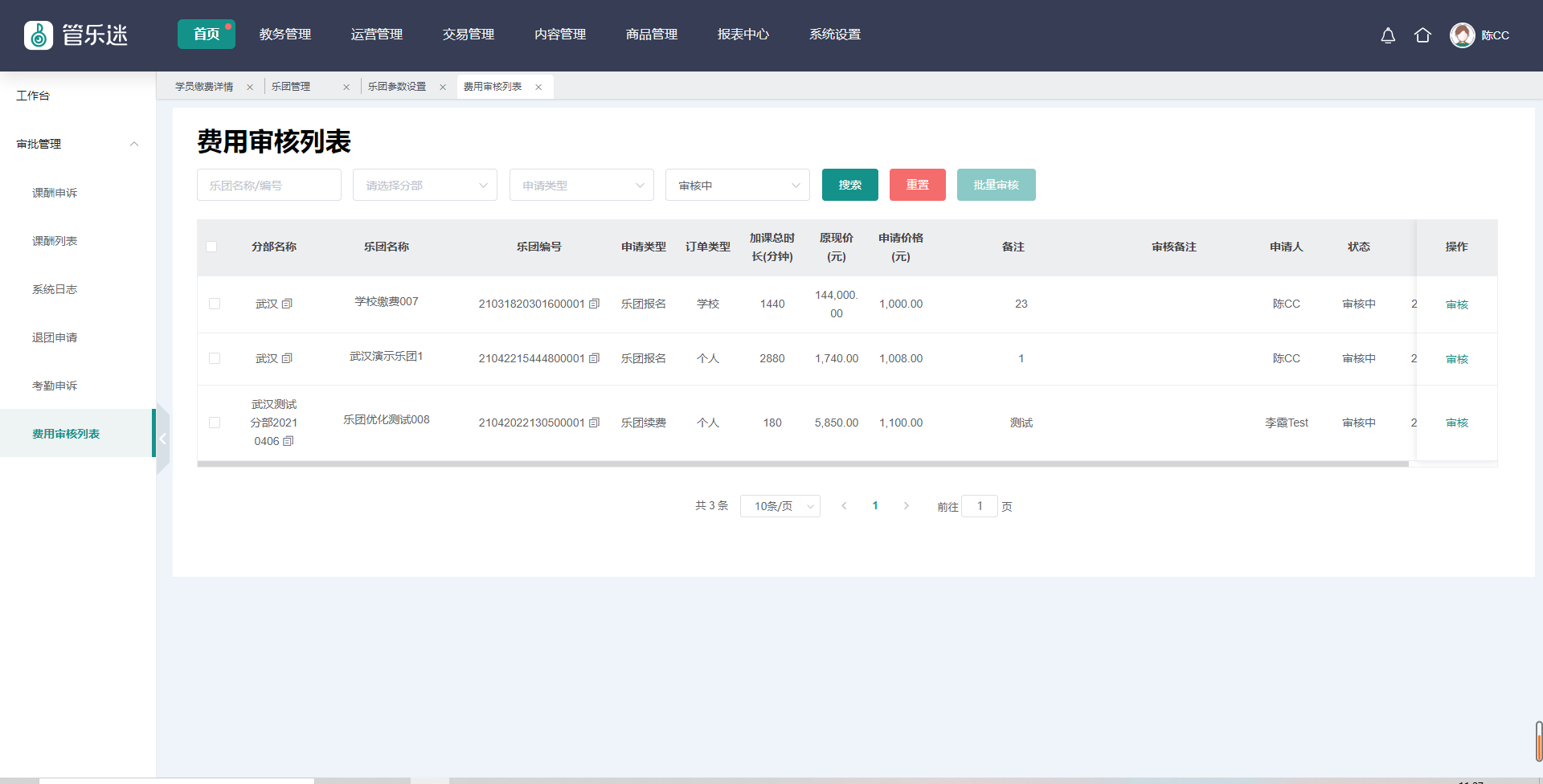Click 审核 link for 乐团优化测试008
1543x784 pixels.
1456,423
